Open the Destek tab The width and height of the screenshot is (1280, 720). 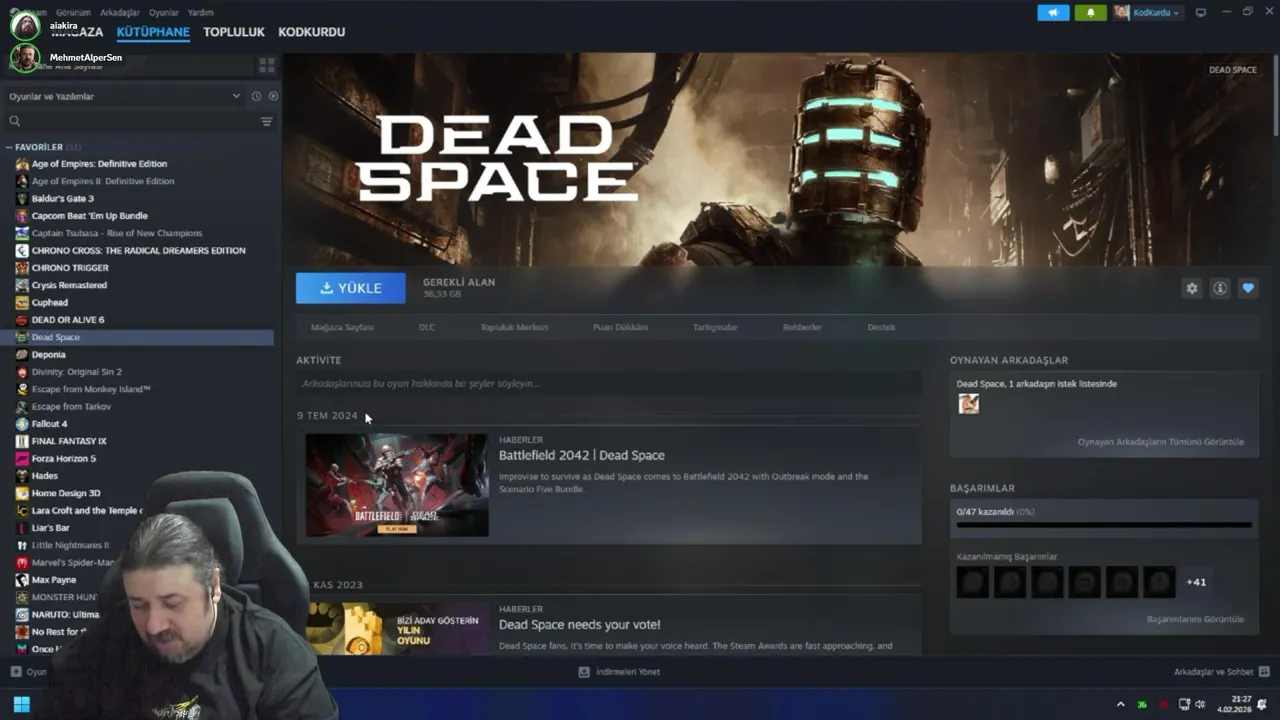[881, 327]
